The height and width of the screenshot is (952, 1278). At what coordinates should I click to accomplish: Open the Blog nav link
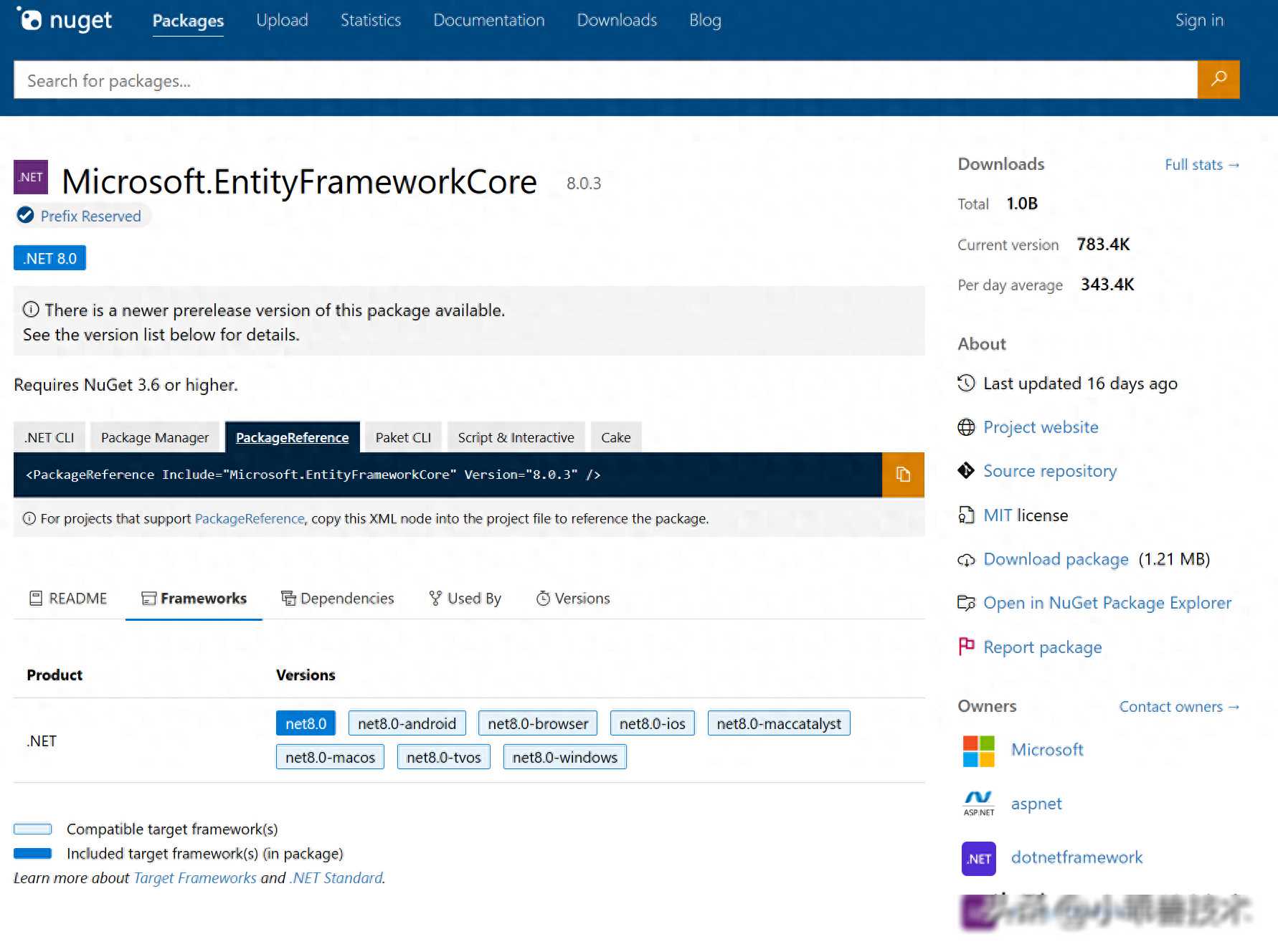[x=705, y=20]
